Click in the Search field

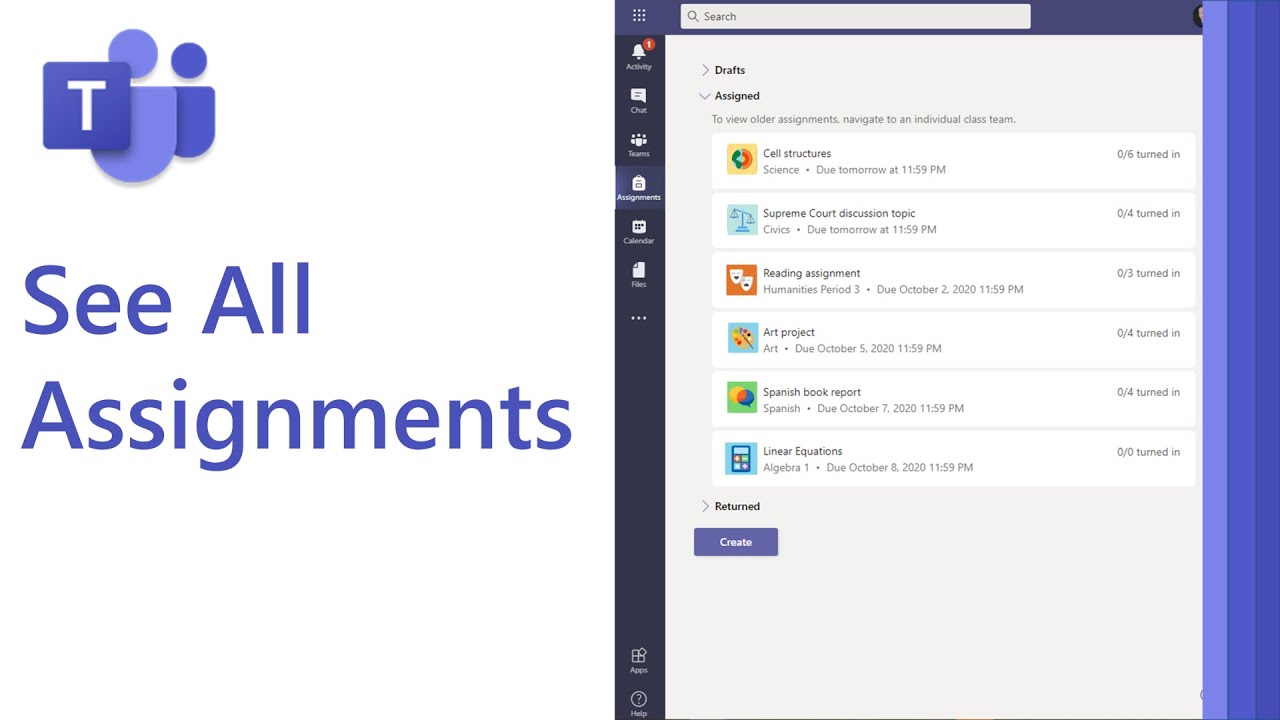(855, 16)
